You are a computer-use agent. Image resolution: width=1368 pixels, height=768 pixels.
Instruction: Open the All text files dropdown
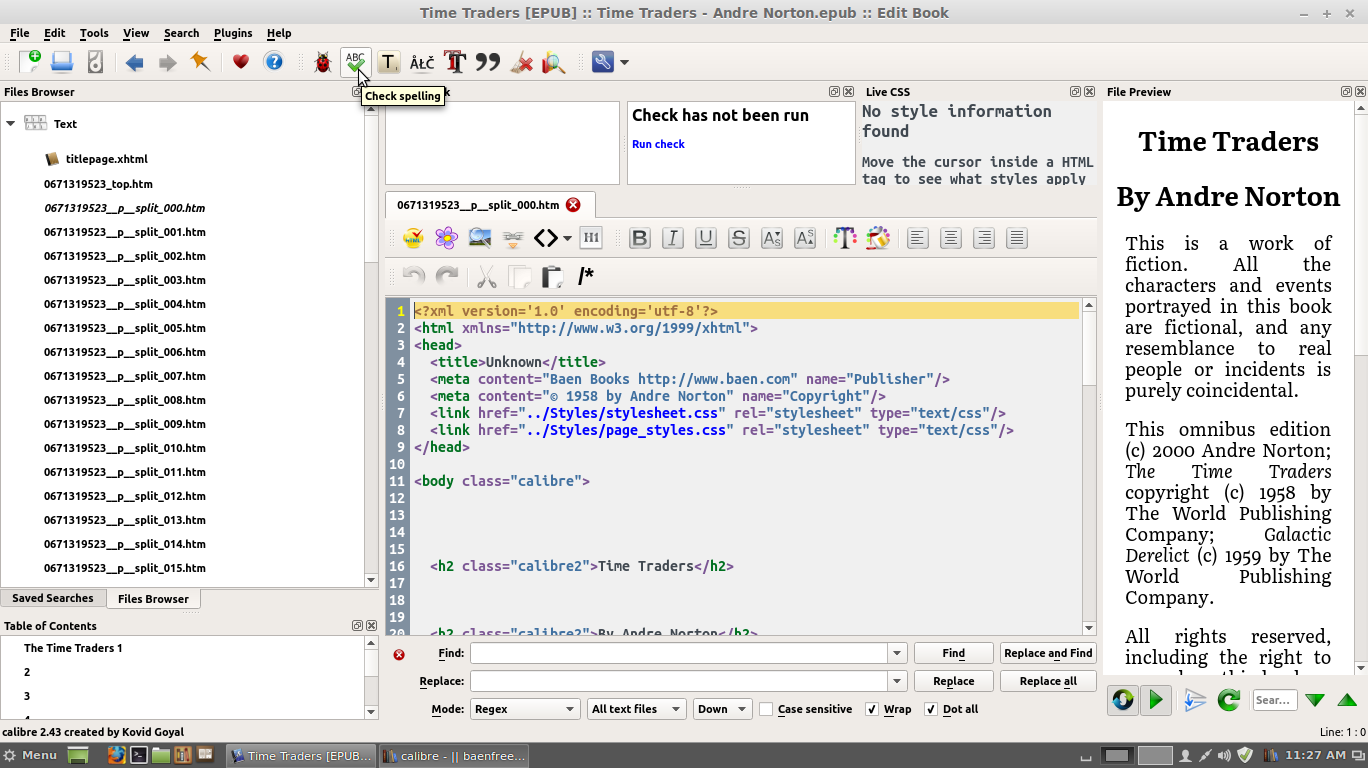click(x=636, y=709)
